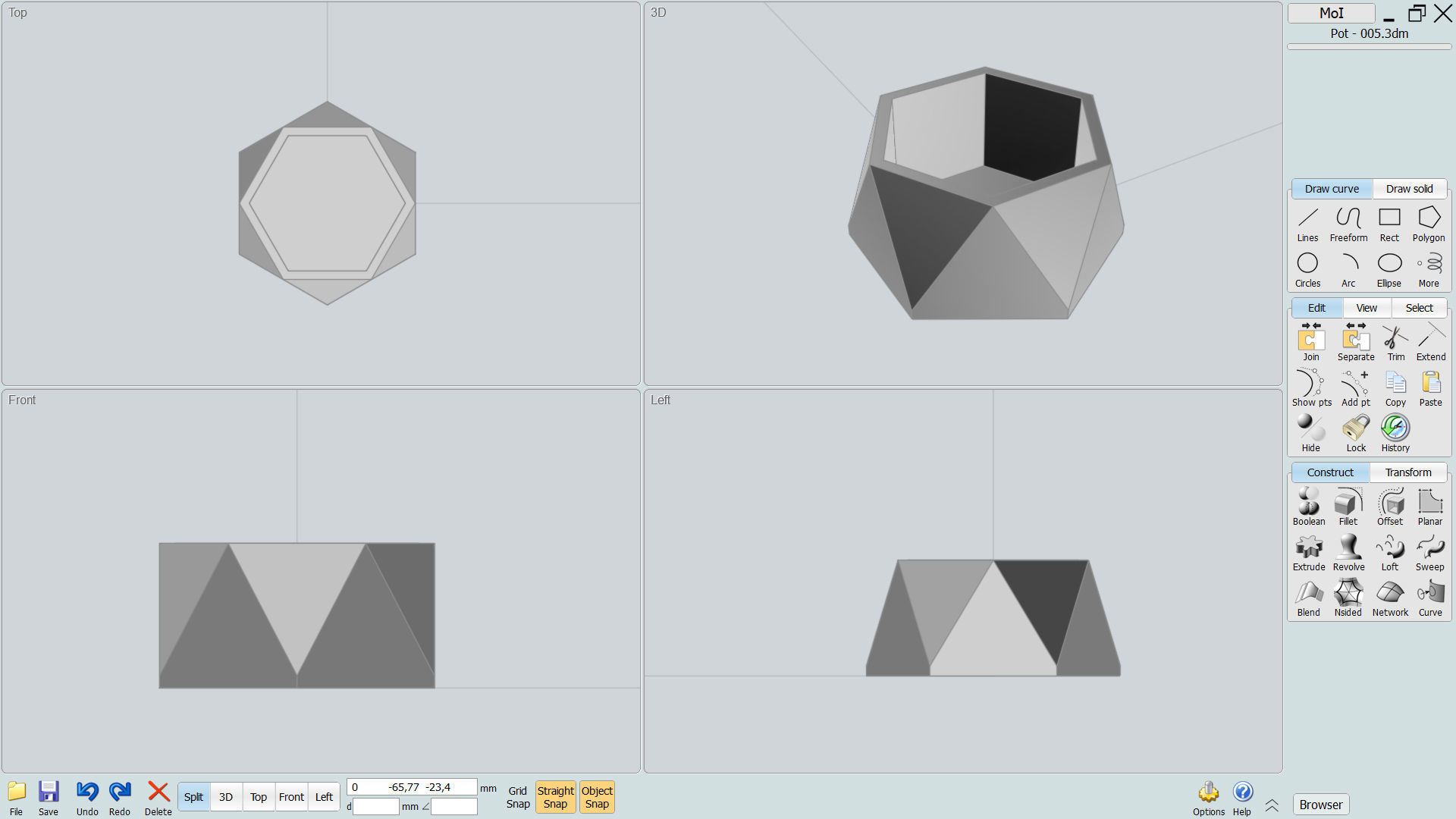The image size is (1456, 819).
Task: Select the Sweep tool
Action: pos(1430,553)
